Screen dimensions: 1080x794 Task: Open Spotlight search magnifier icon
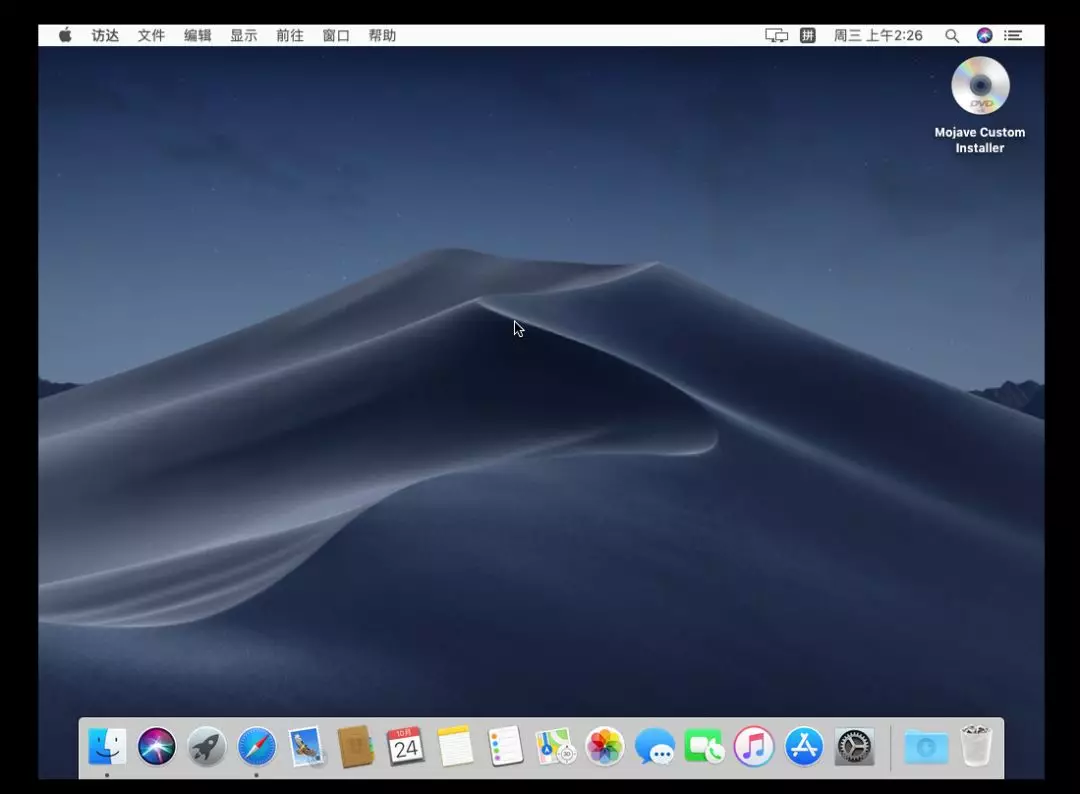pyautogui.click(x=952, y=36)
